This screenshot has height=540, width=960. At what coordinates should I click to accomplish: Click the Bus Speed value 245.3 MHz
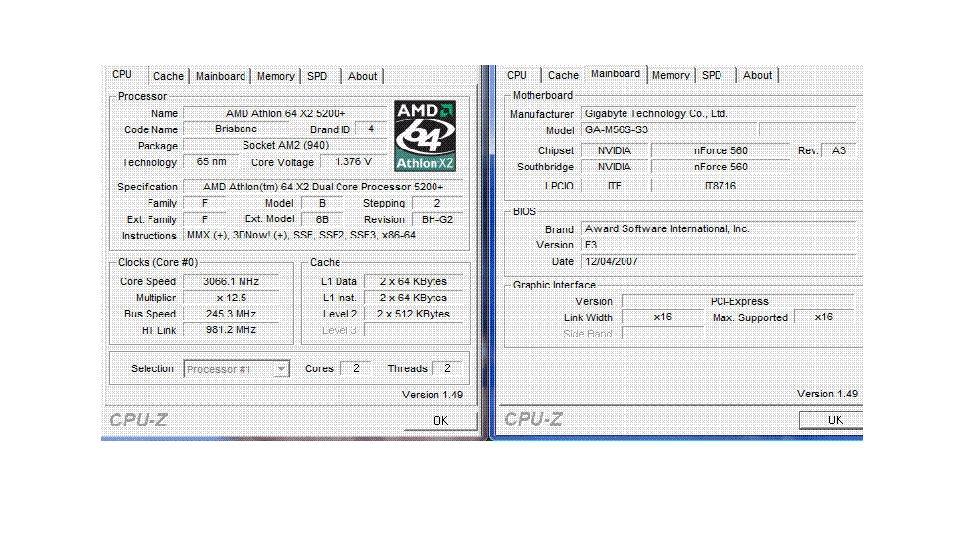coord(231,313)
